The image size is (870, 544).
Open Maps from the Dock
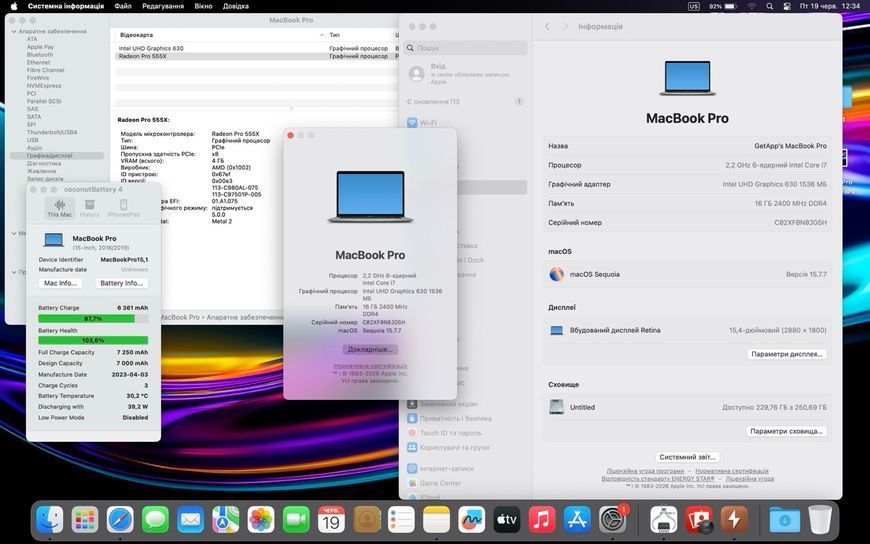pos(225,520)
